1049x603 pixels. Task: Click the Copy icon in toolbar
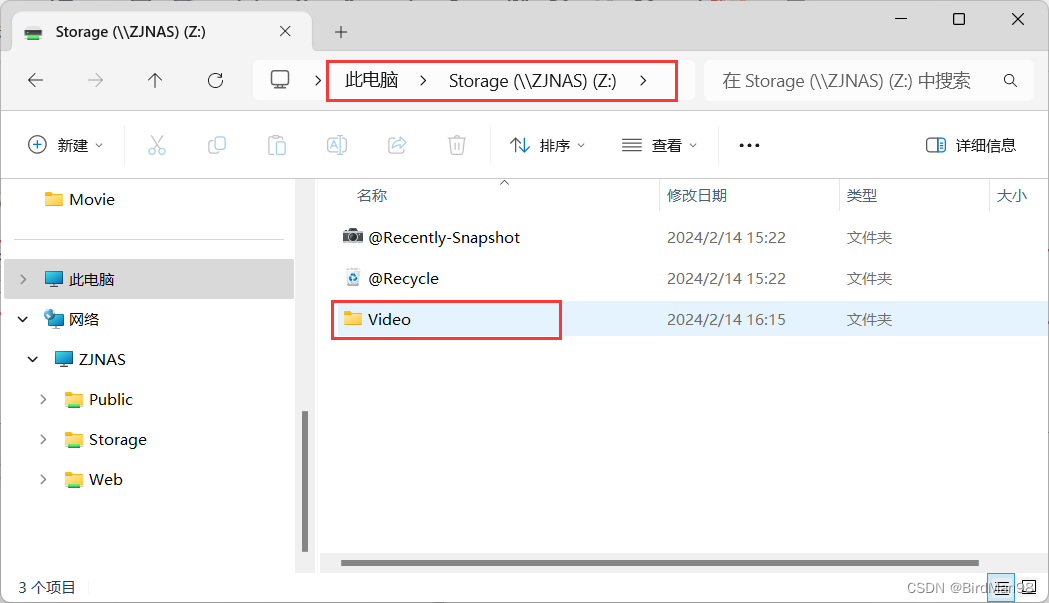point(217,145)
